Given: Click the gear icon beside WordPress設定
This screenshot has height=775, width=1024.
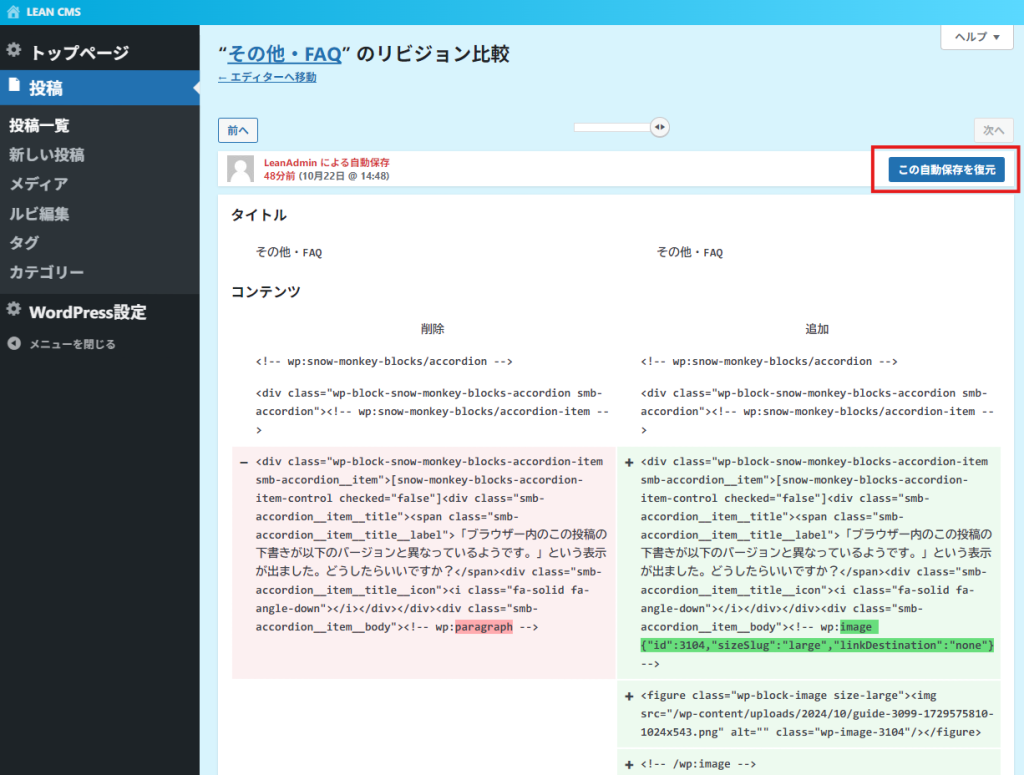Looking at the screenshot, I should click(14, 311).
